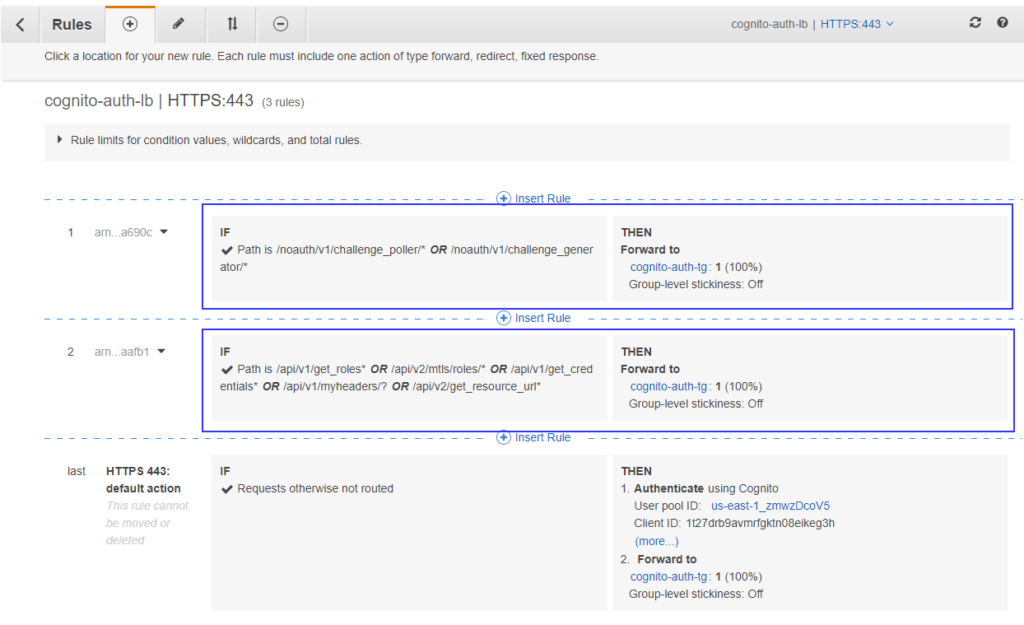
Task: Click the 'Authenticate using Cognito' action text
Action: point(706,489)
